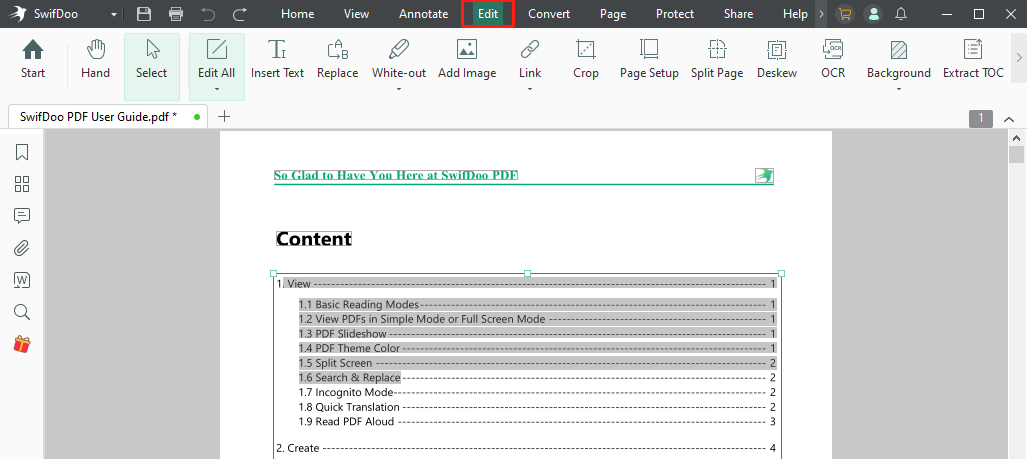Click the Save disk icon
The width and height of the screenshot is (1027, 459).
click(144, 14)
